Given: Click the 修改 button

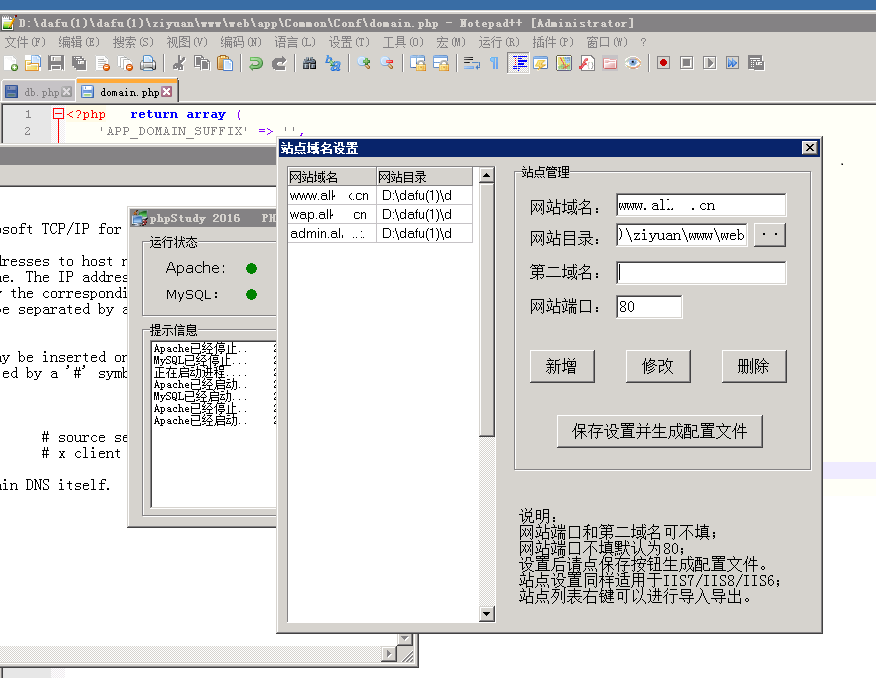Looking at the screenshot, I should point(658,366).
